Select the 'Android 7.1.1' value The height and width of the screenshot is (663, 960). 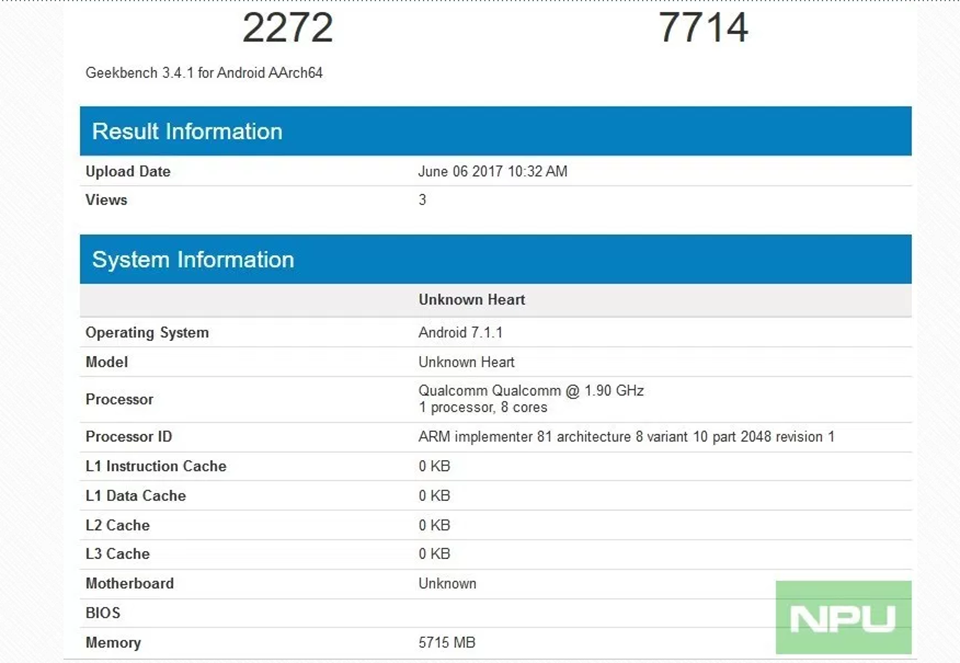coord(460,332)
